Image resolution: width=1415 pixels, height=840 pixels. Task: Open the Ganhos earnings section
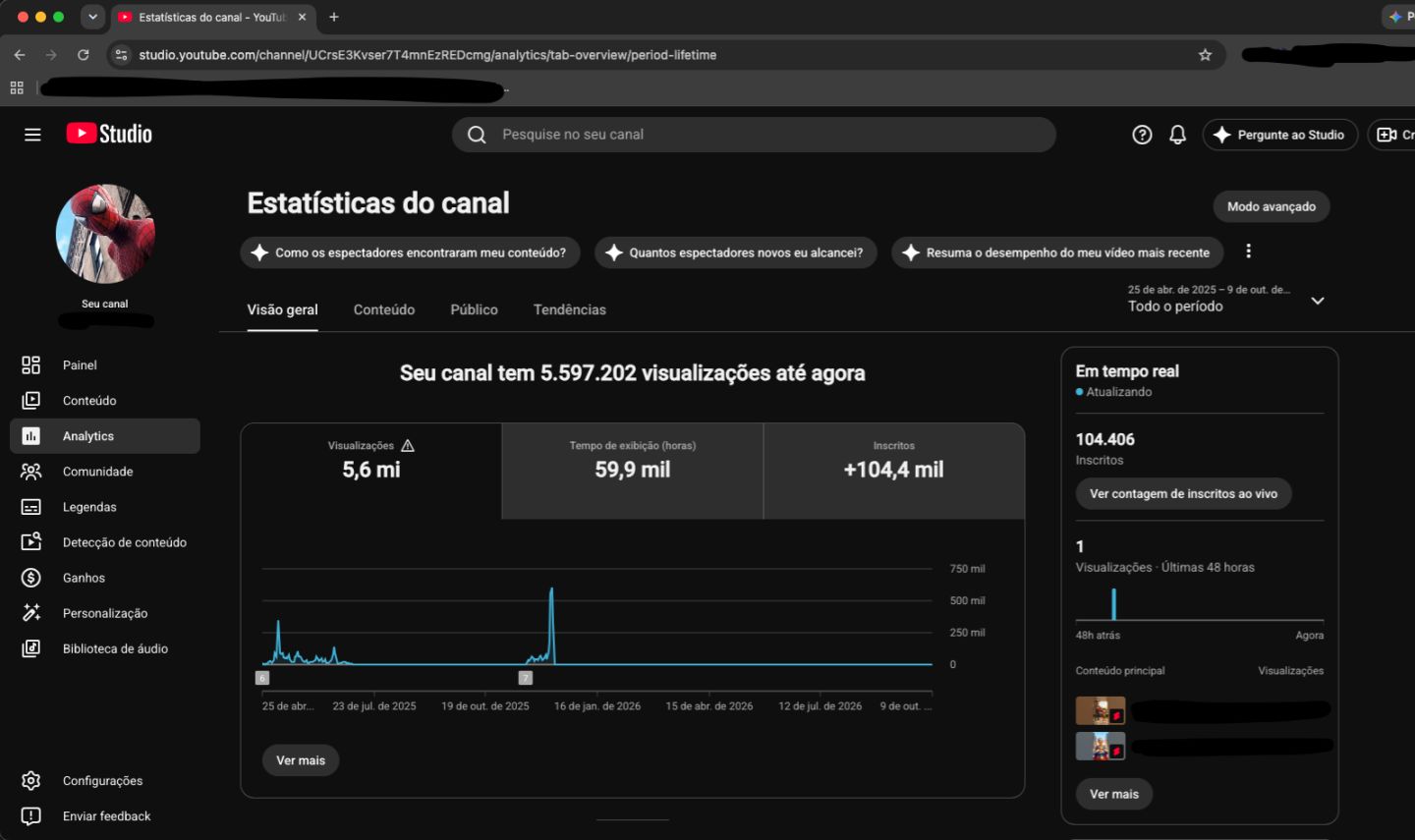coord(105,578)
